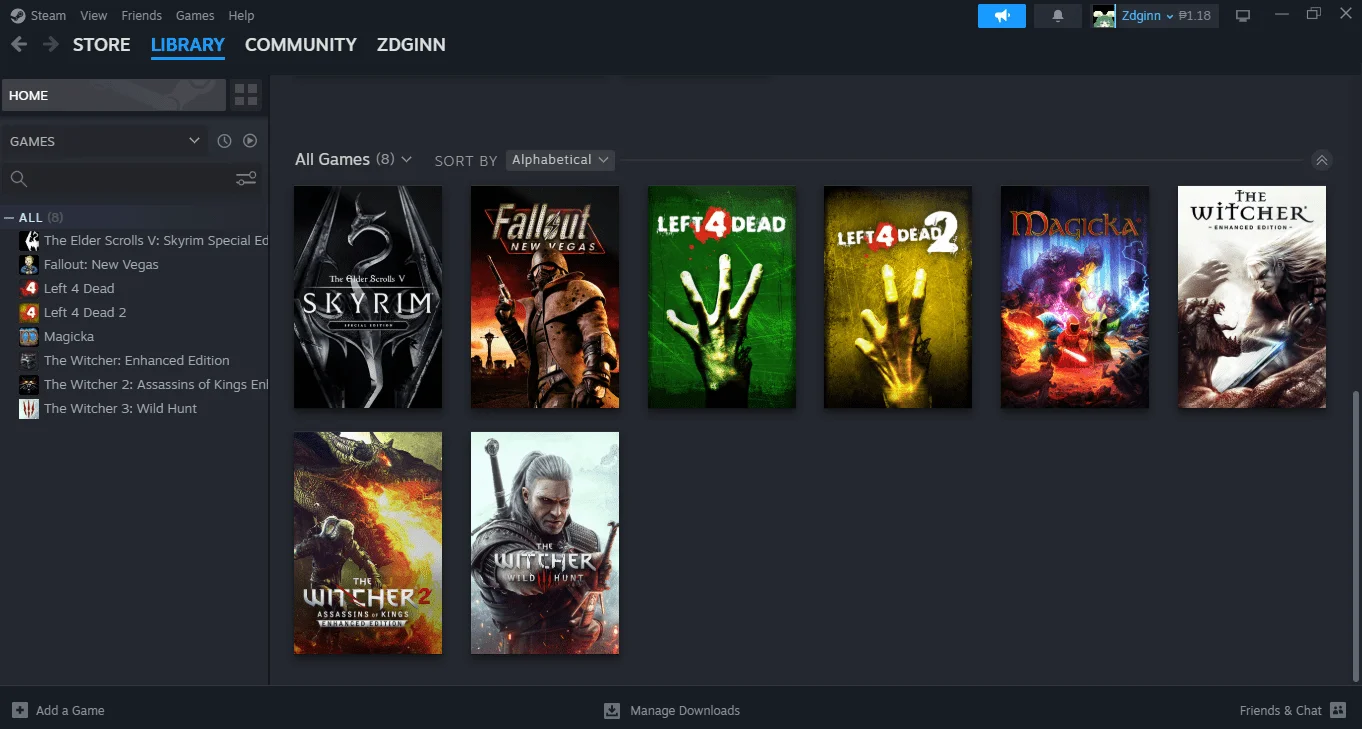This screenshot has width=1362, height=729.
Task: Click the Magicka sidebar icon
Action: coord(29,337)
